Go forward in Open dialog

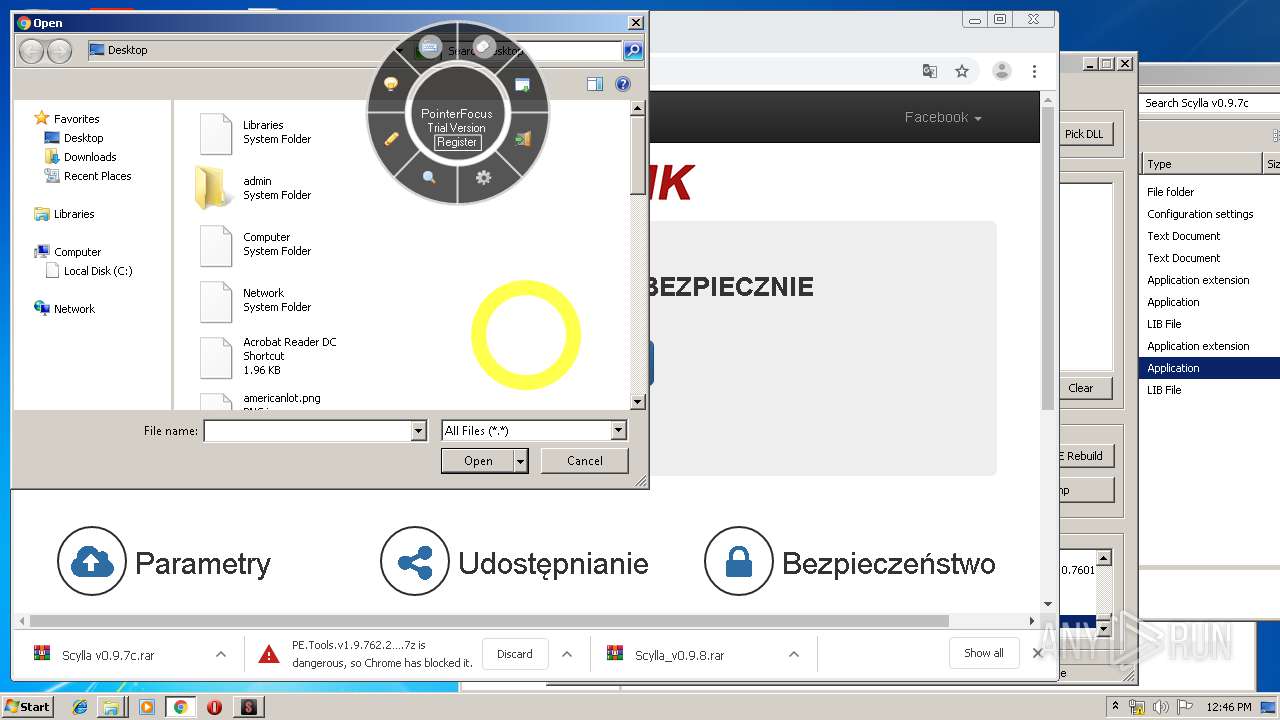(x=59, y=50)
